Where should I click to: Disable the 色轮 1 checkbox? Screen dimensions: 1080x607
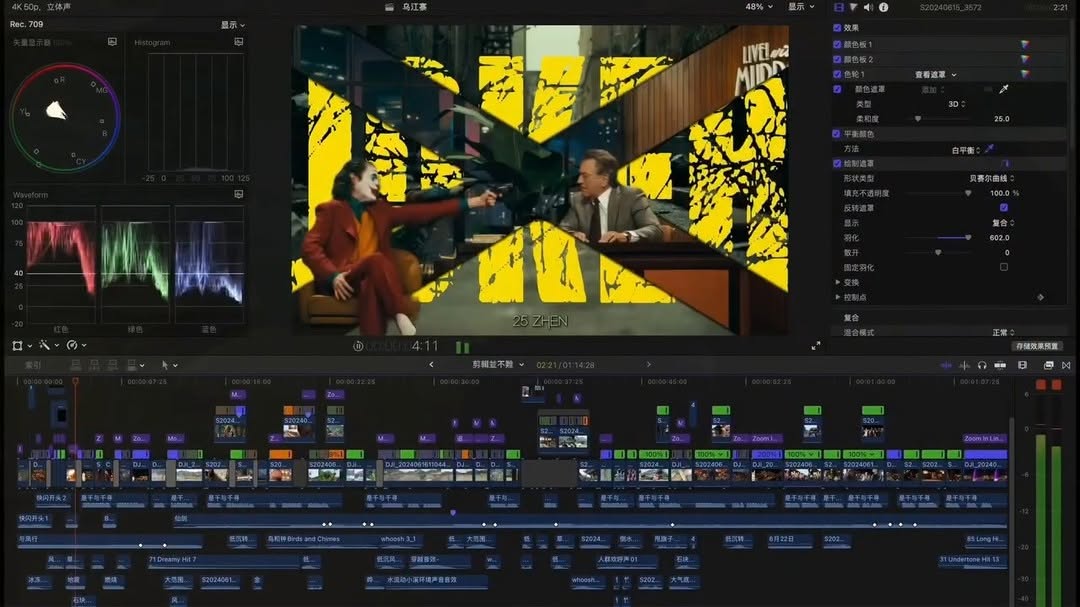tap(837, 74)
